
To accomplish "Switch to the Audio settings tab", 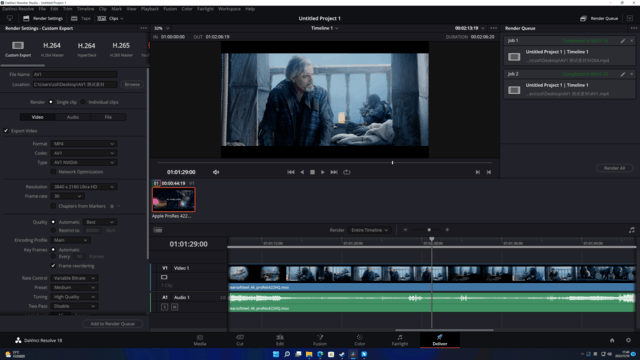I will pos(73,117).
